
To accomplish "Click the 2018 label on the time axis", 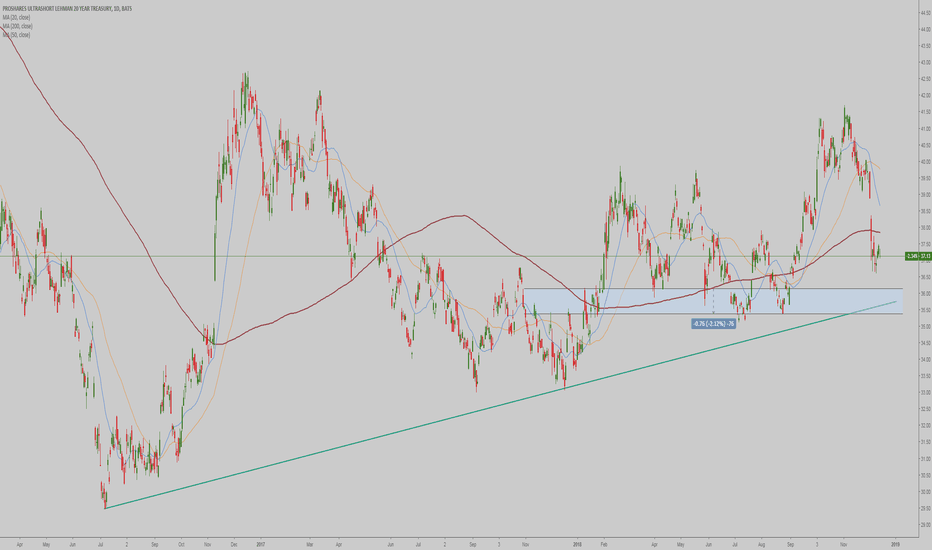I will pos(578,543).
